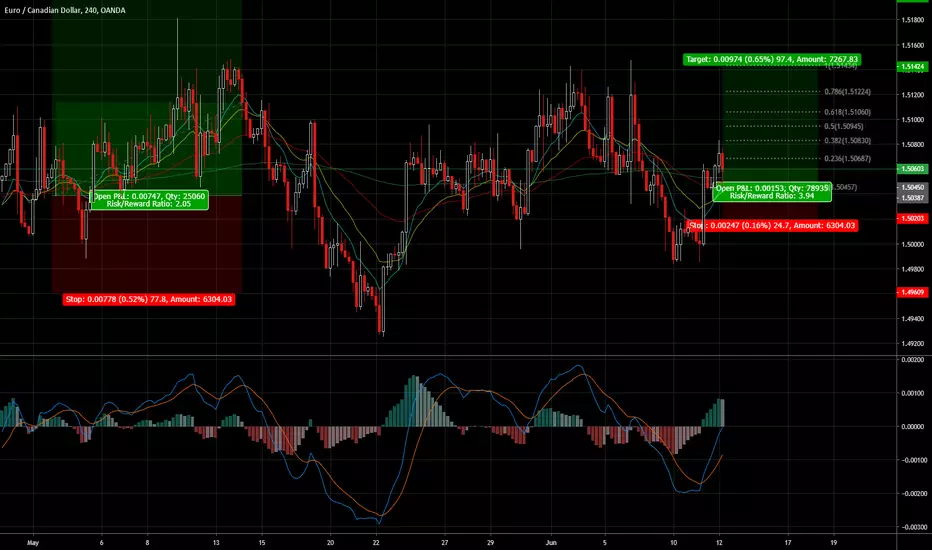
Task: Click Fibonacci level 0.5(1.50945) label
Action: coord(843,127)
